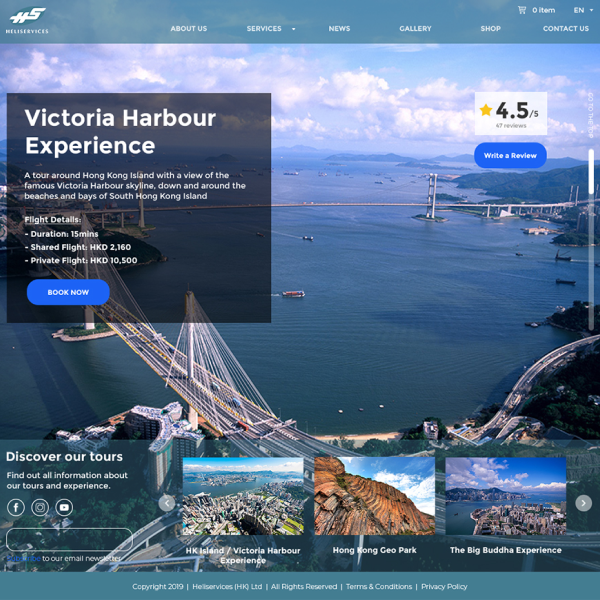Open the Instagram social icon

coord(40,507)
